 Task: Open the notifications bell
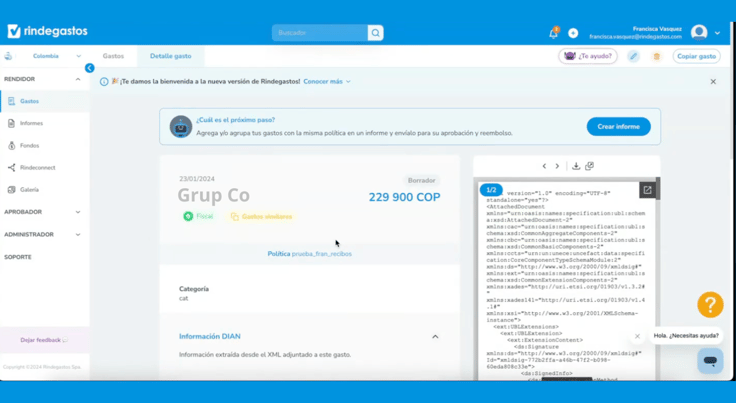[553, 33]
